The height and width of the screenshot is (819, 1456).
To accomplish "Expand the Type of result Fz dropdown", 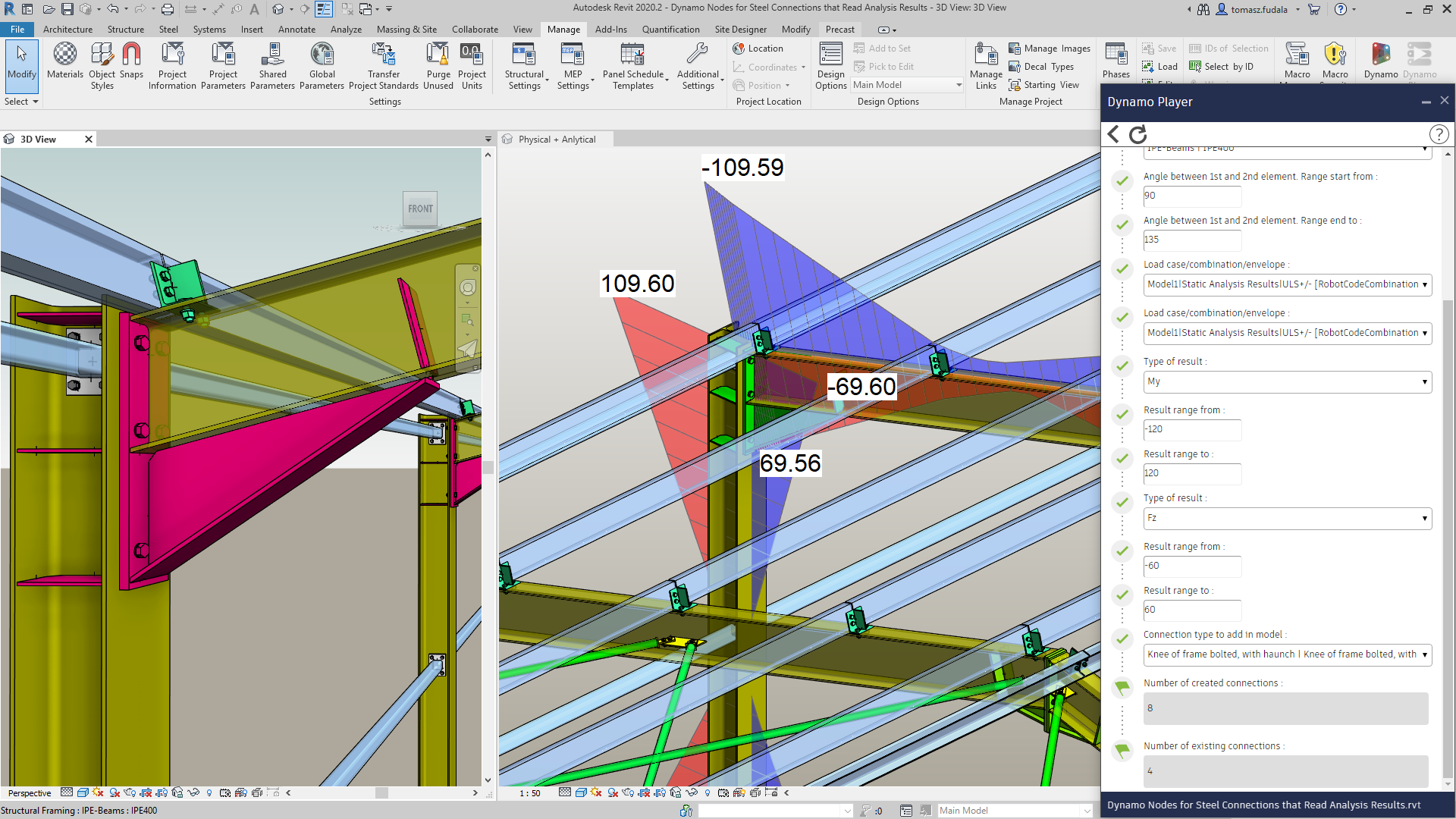I will 1287,518.
